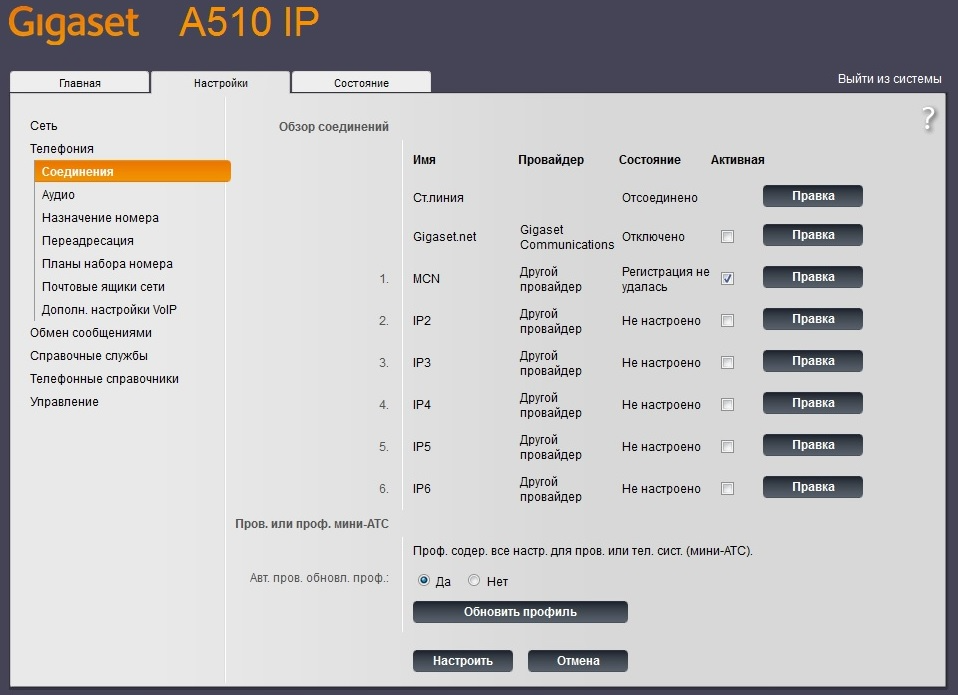This screenshot has width=958, height=695.
Task: Click Правка for MCN row
Action: pos(813,277)
